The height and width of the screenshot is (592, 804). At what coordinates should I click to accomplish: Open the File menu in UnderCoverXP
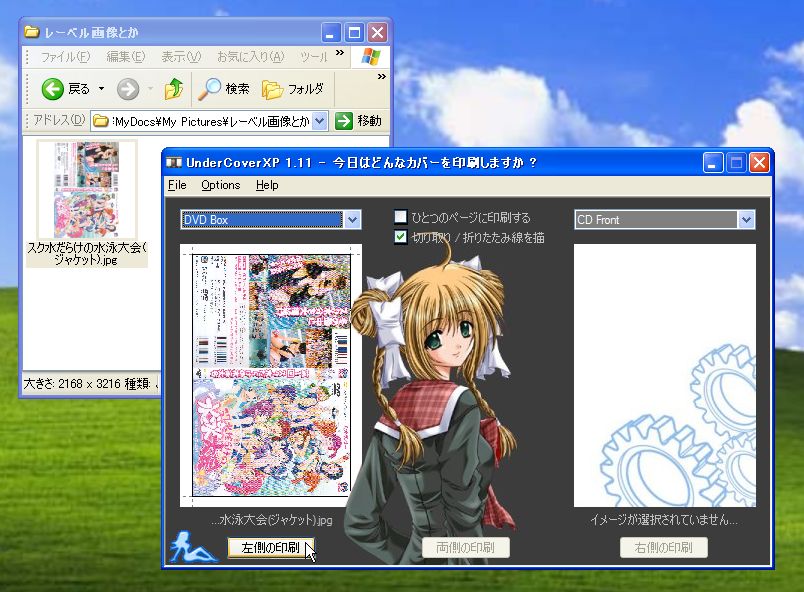click(x=177, y=185)
